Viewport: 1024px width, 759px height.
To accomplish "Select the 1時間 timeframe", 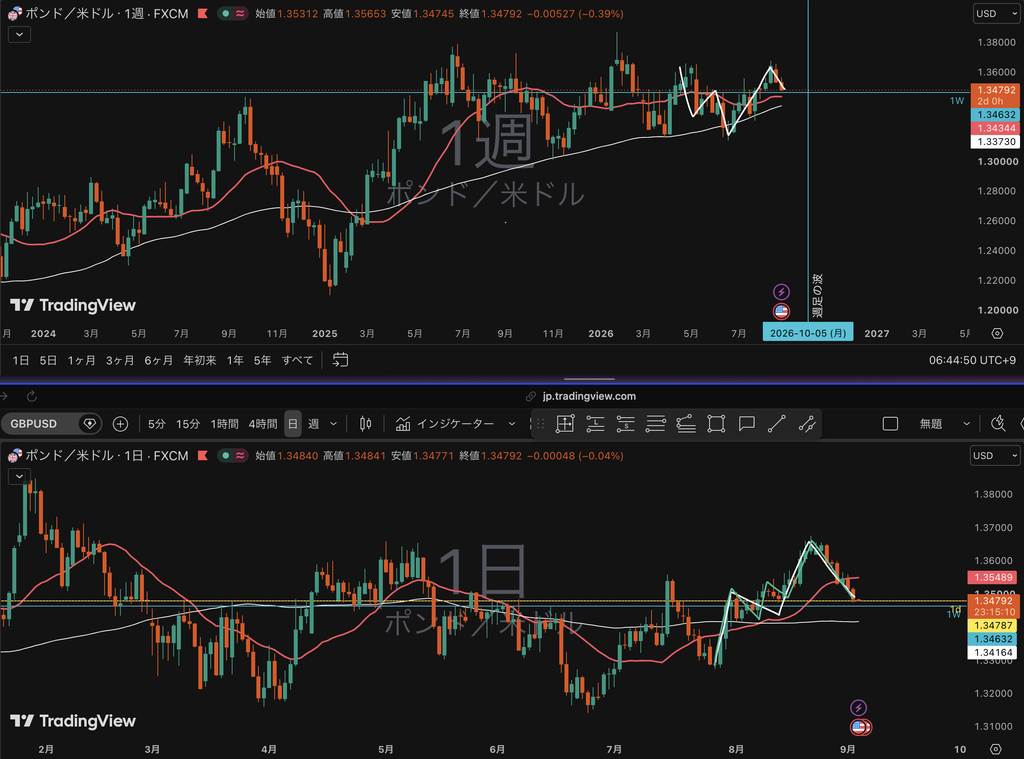I will (x=224, y=424).
